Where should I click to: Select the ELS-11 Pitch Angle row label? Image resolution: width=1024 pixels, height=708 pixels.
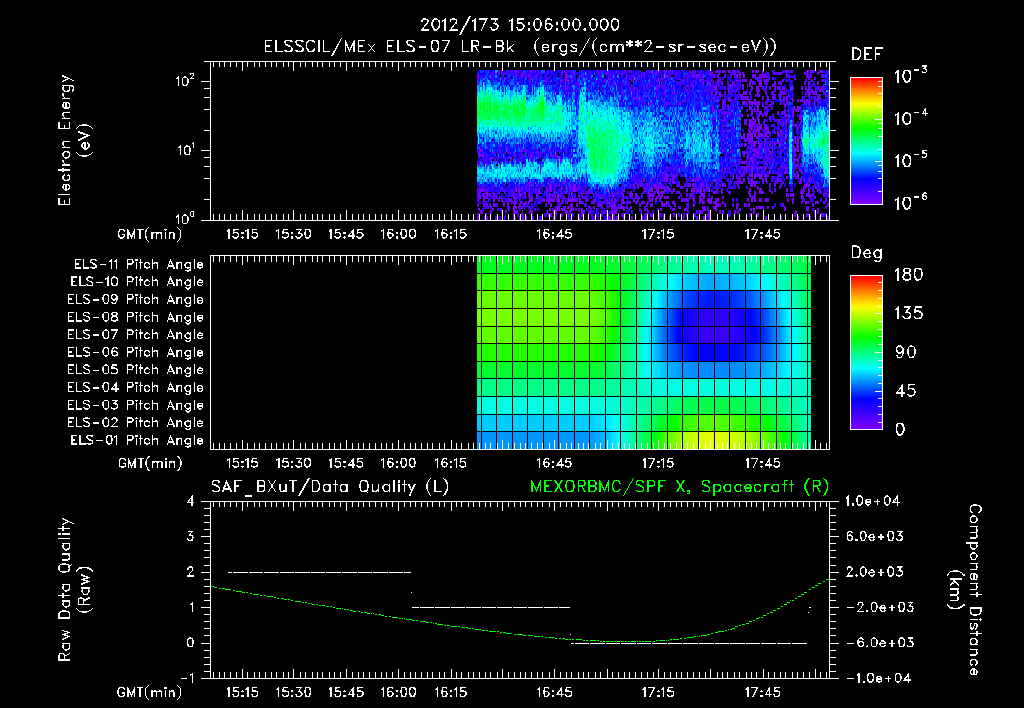tap(138, 265)
